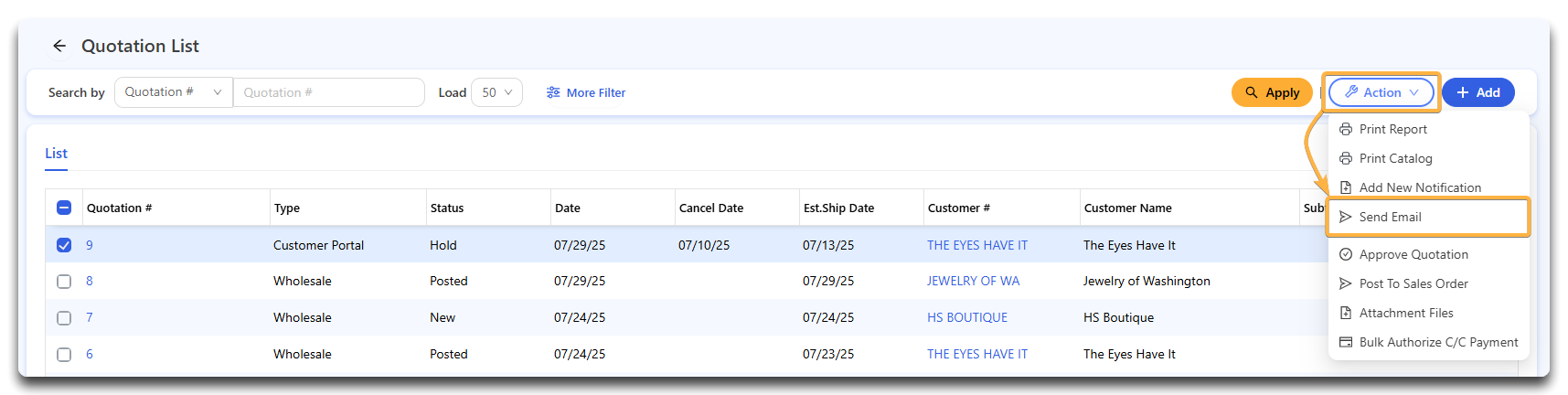
Task: Click the Approve Quotation checkmark icon
Action: [1346, 254]
